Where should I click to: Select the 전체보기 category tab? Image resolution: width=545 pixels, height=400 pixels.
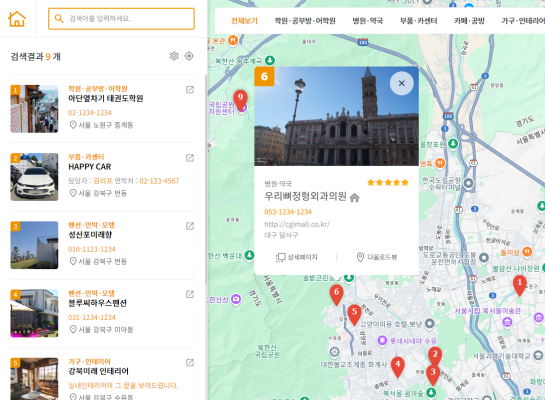tap(244, 21)
